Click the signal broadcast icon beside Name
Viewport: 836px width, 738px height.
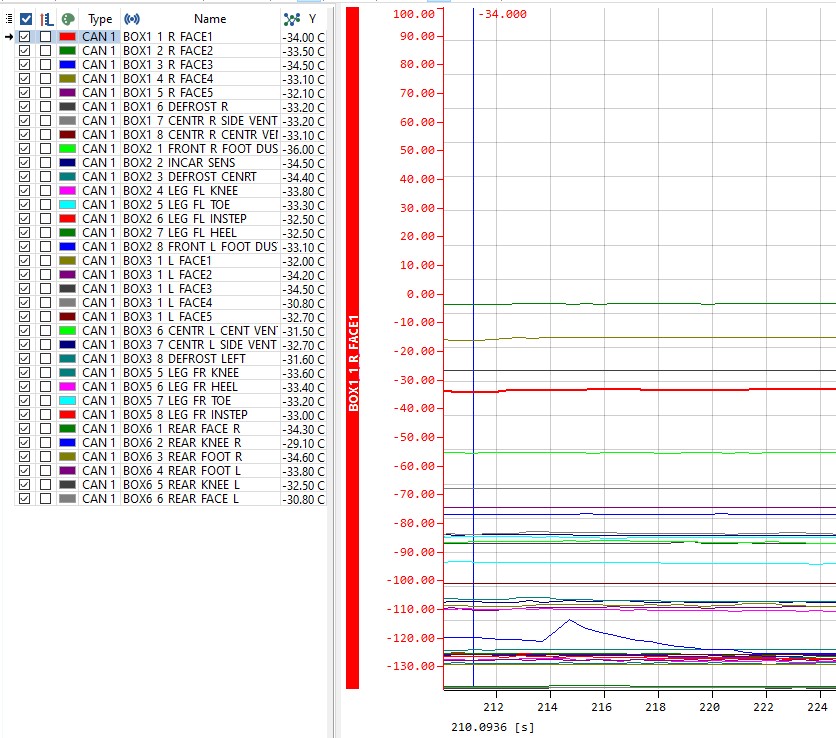pyautogui.click(x=131, y=19)
